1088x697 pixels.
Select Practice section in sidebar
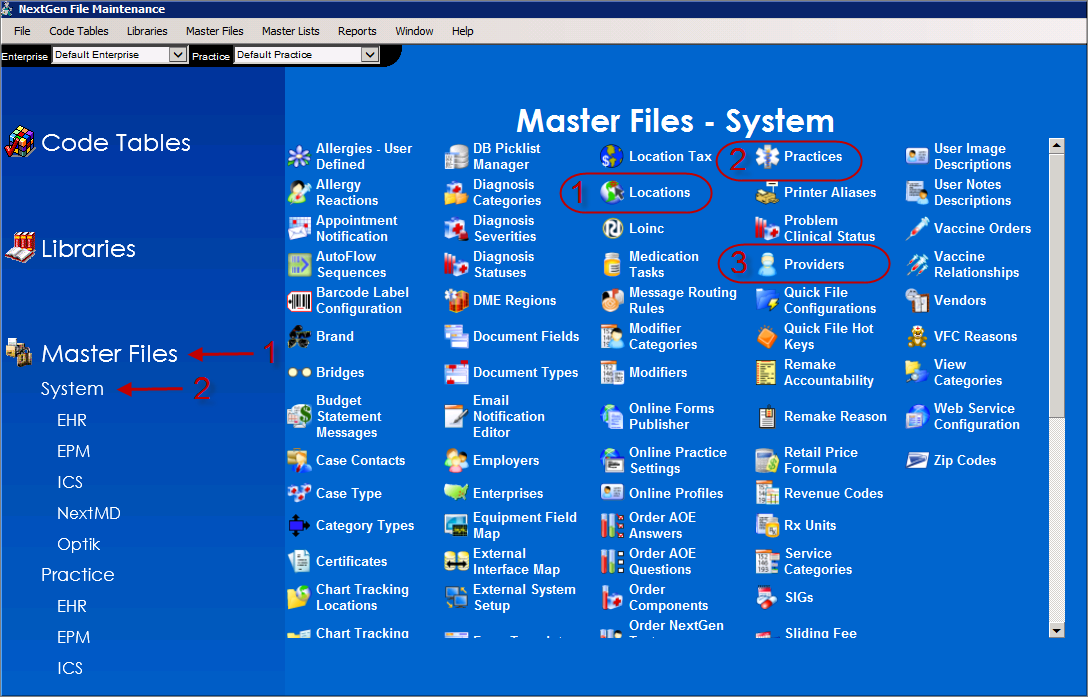(x=78, y=575)
